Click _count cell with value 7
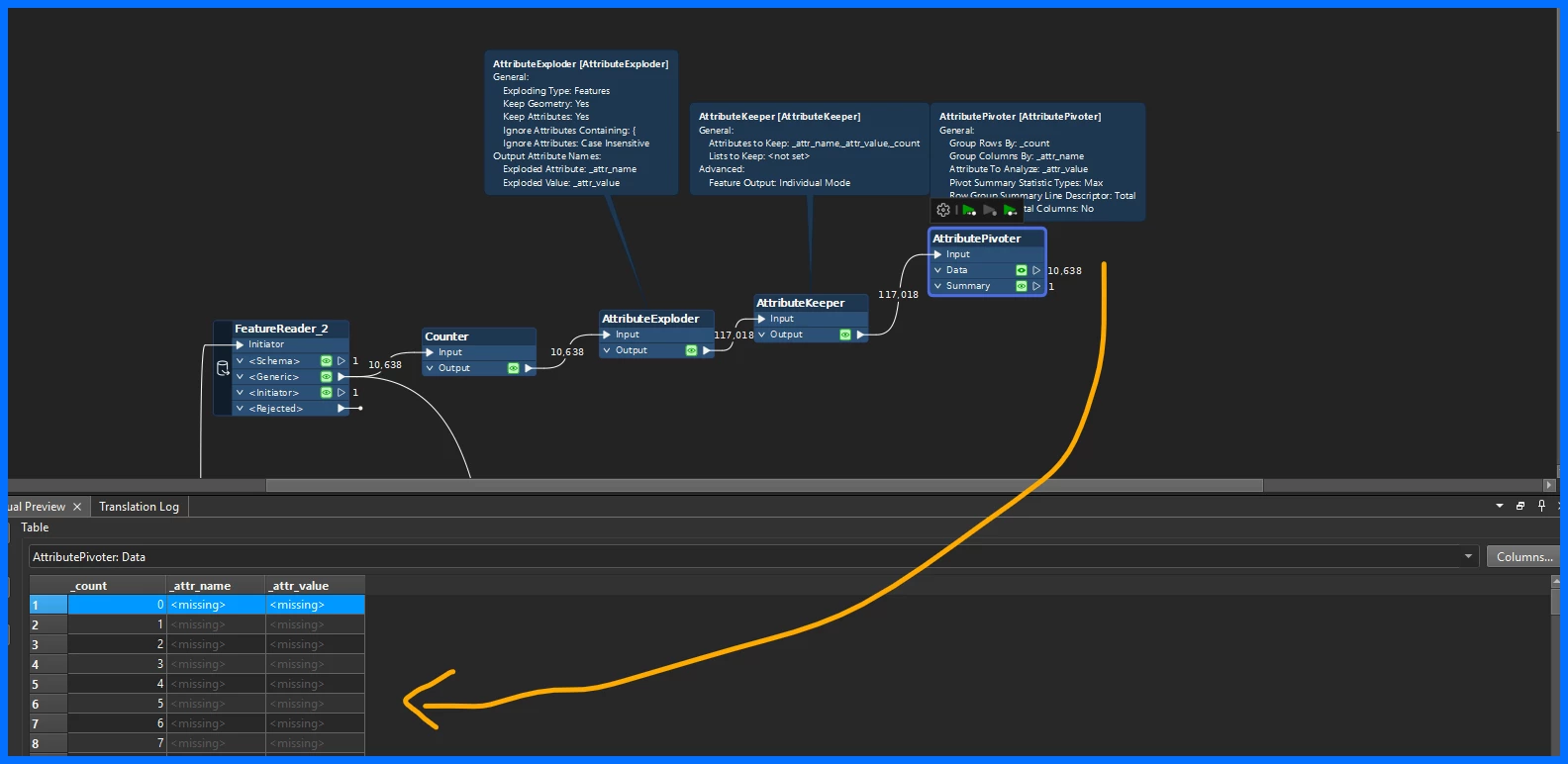 (117, 743)
